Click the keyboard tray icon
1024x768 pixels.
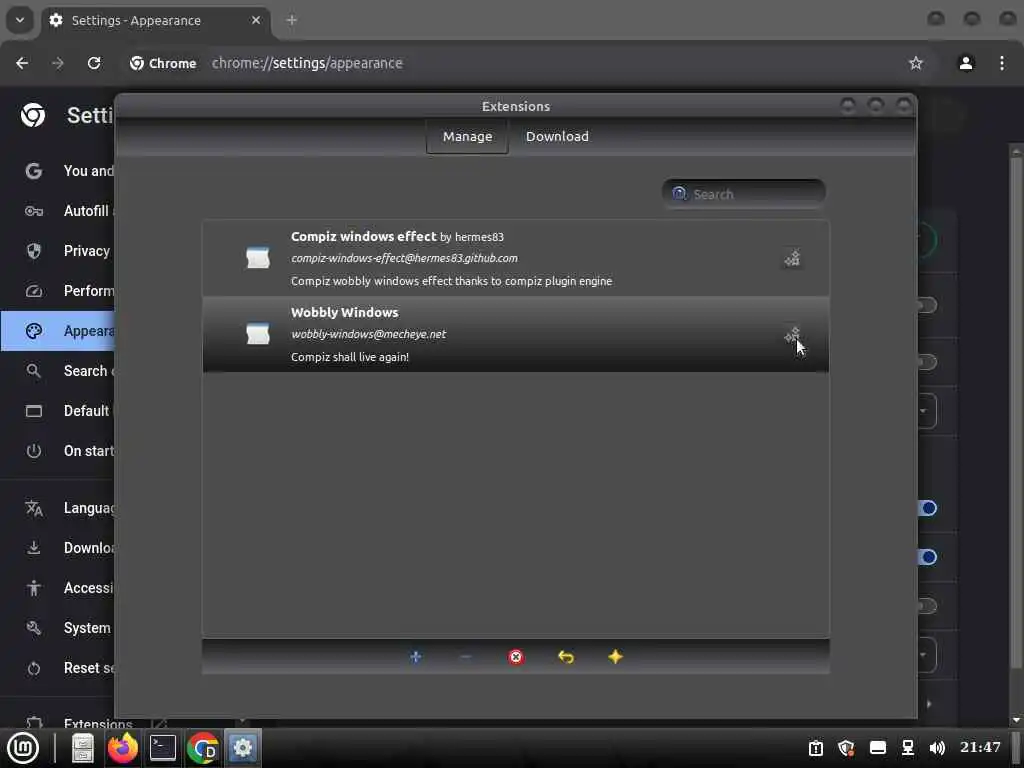click(878, 748)
